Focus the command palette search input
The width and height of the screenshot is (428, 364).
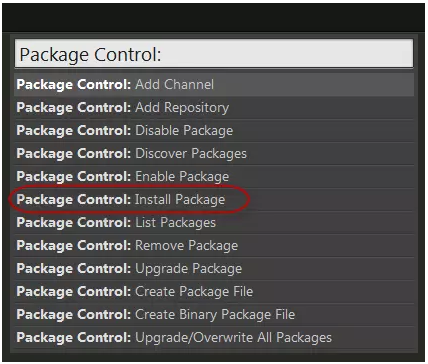[214, 54]
